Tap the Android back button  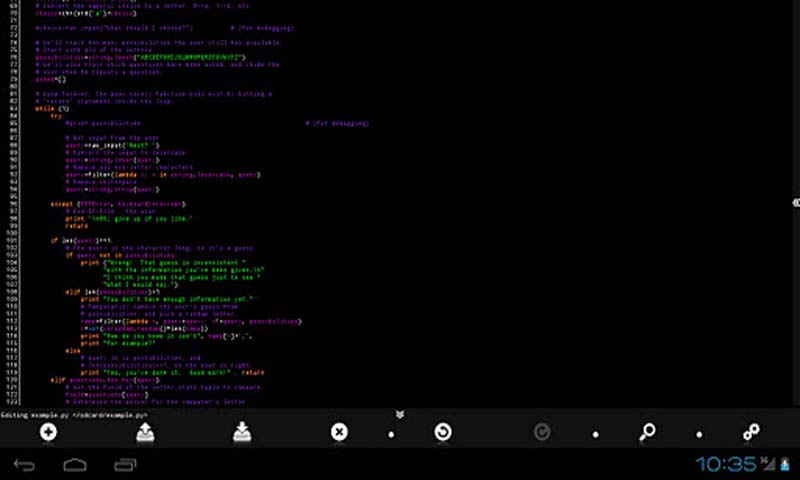pos(24,465)
